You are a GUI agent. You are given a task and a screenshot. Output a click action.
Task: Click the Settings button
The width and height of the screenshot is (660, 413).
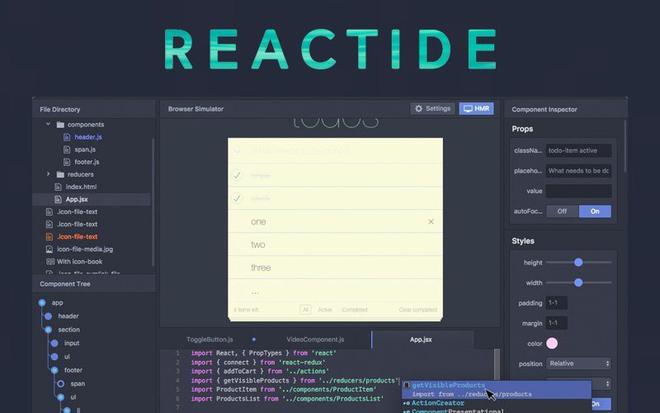pos(432,109)
